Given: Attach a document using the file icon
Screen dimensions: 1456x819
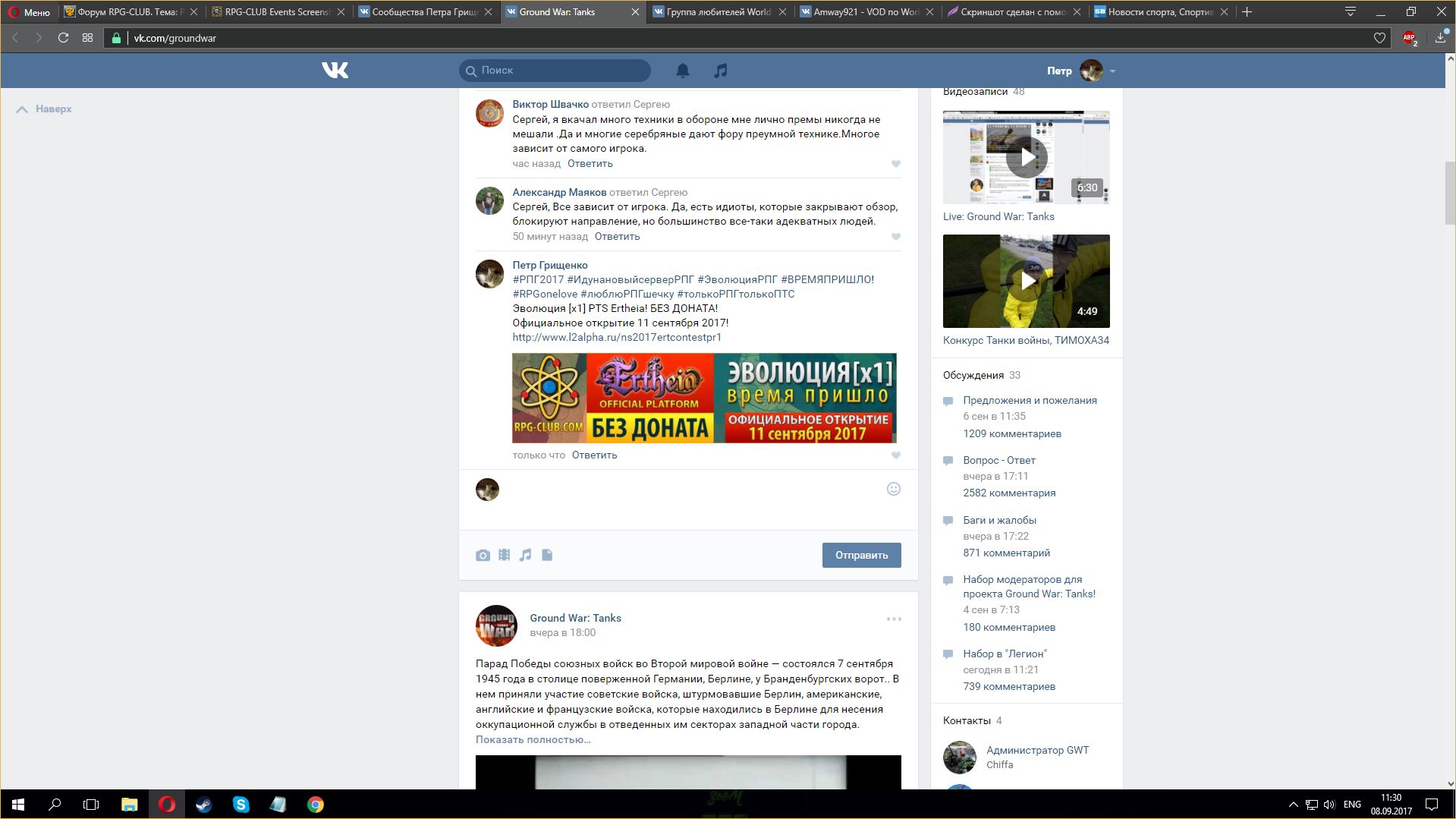Looking at the screenshot, I should coord(547,555).
